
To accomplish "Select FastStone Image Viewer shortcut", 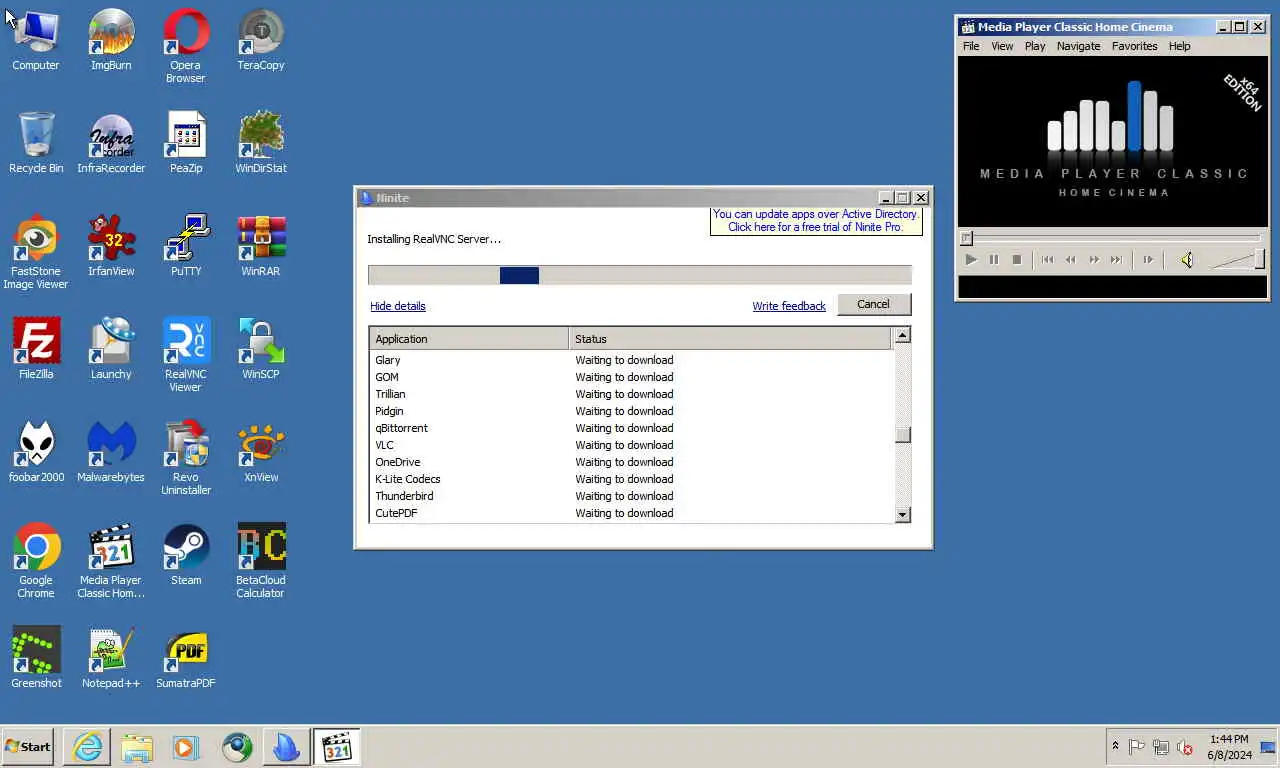I will pos(36,252).
